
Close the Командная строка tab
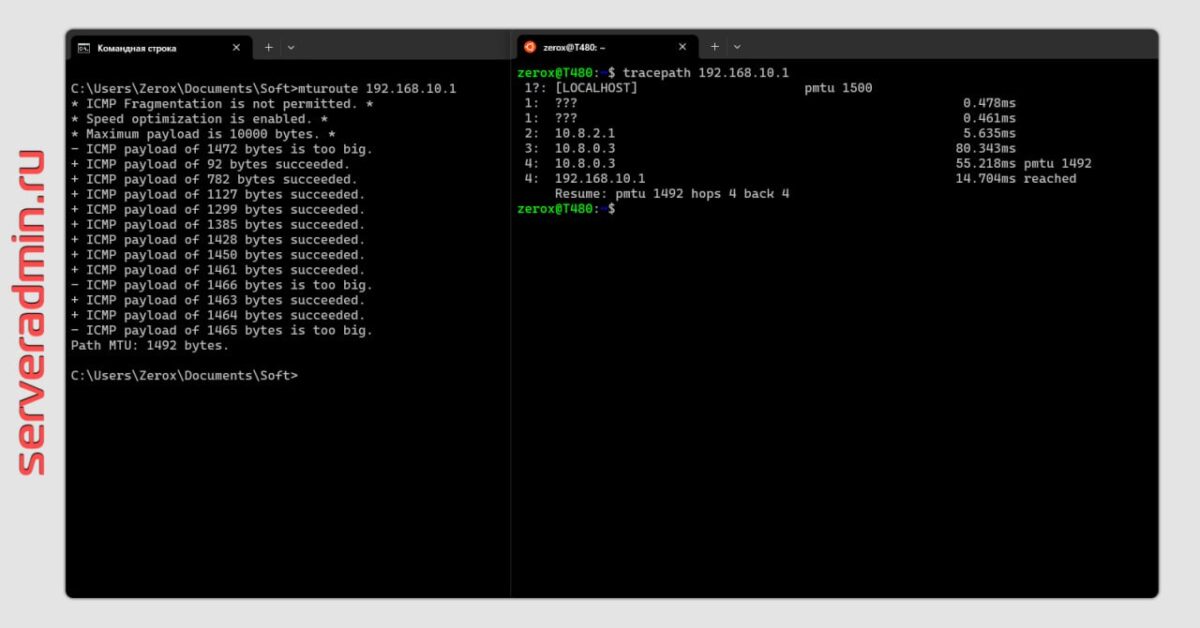[236, 47]
